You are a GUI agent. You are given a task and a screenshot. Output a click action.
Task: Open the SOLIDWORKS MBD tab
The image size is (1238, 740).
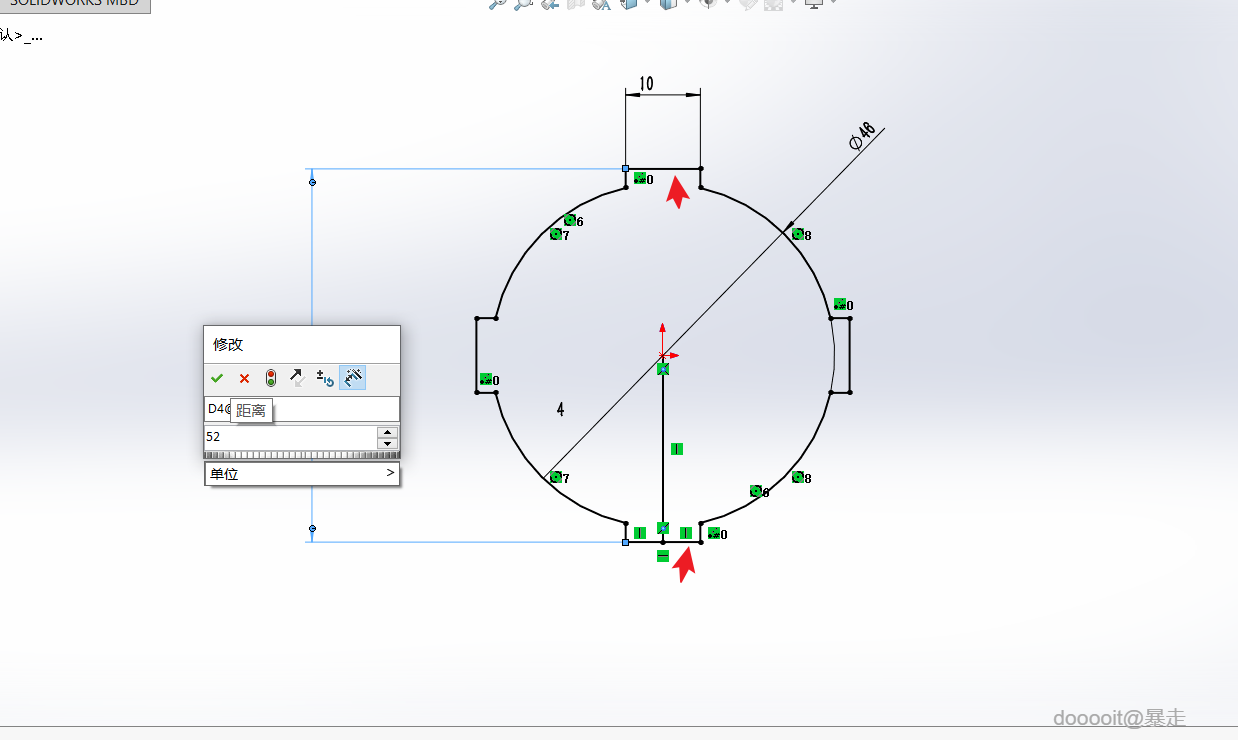pyautogui.click(x=75, y=4)
